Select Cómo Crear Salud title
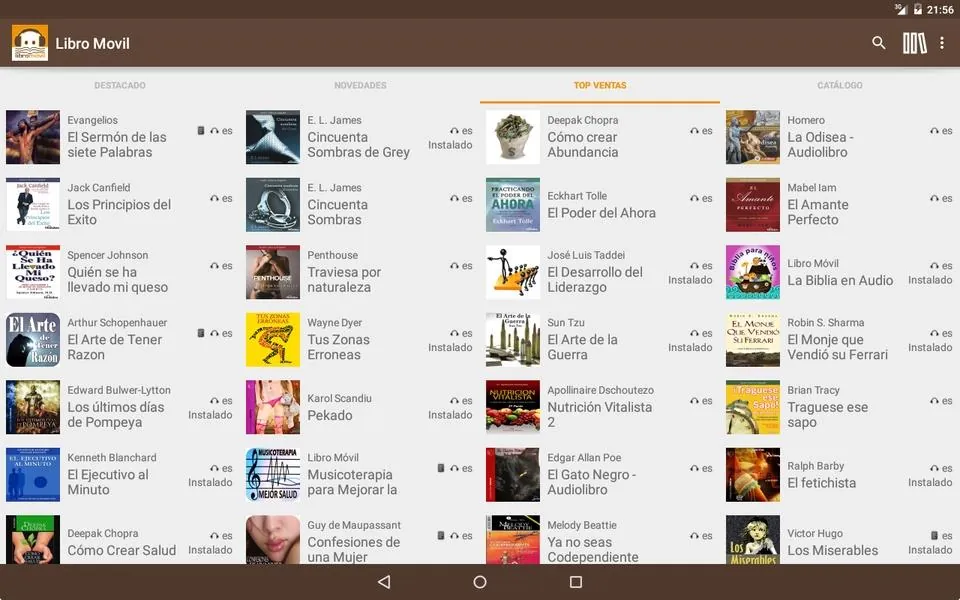This screenshot has width=960, height=600. tap(122, 550)
